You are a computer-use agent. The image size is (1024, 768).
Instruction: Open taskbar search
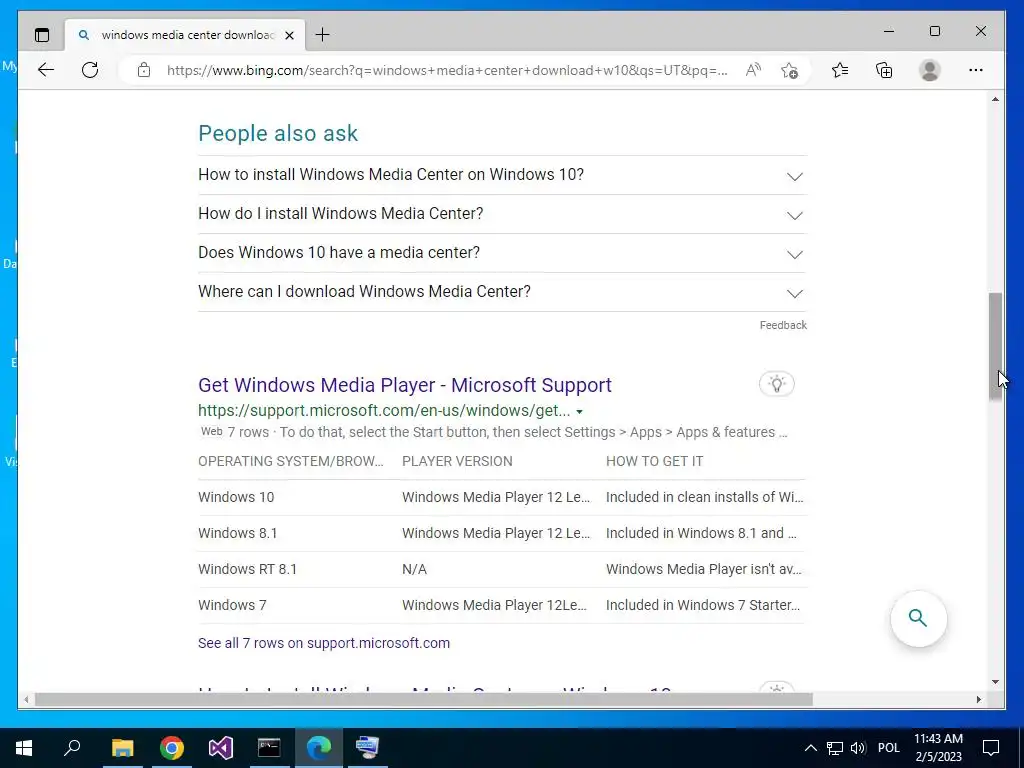72,748
